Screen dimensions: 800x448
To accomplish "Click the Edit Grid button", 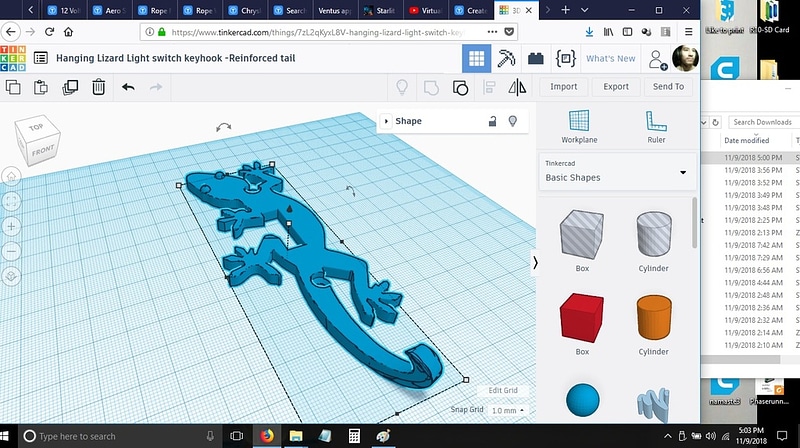I will click(503, 390).
